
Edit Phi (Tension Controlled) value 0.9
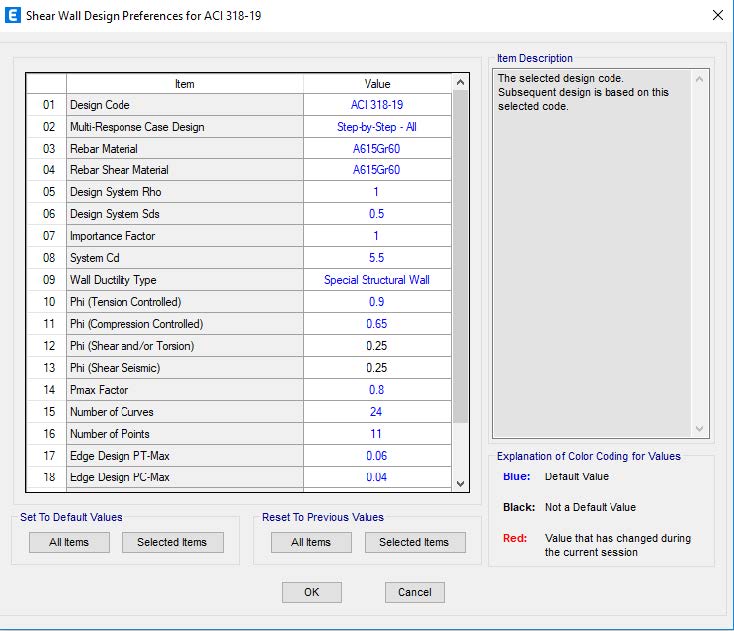[377, 302]
